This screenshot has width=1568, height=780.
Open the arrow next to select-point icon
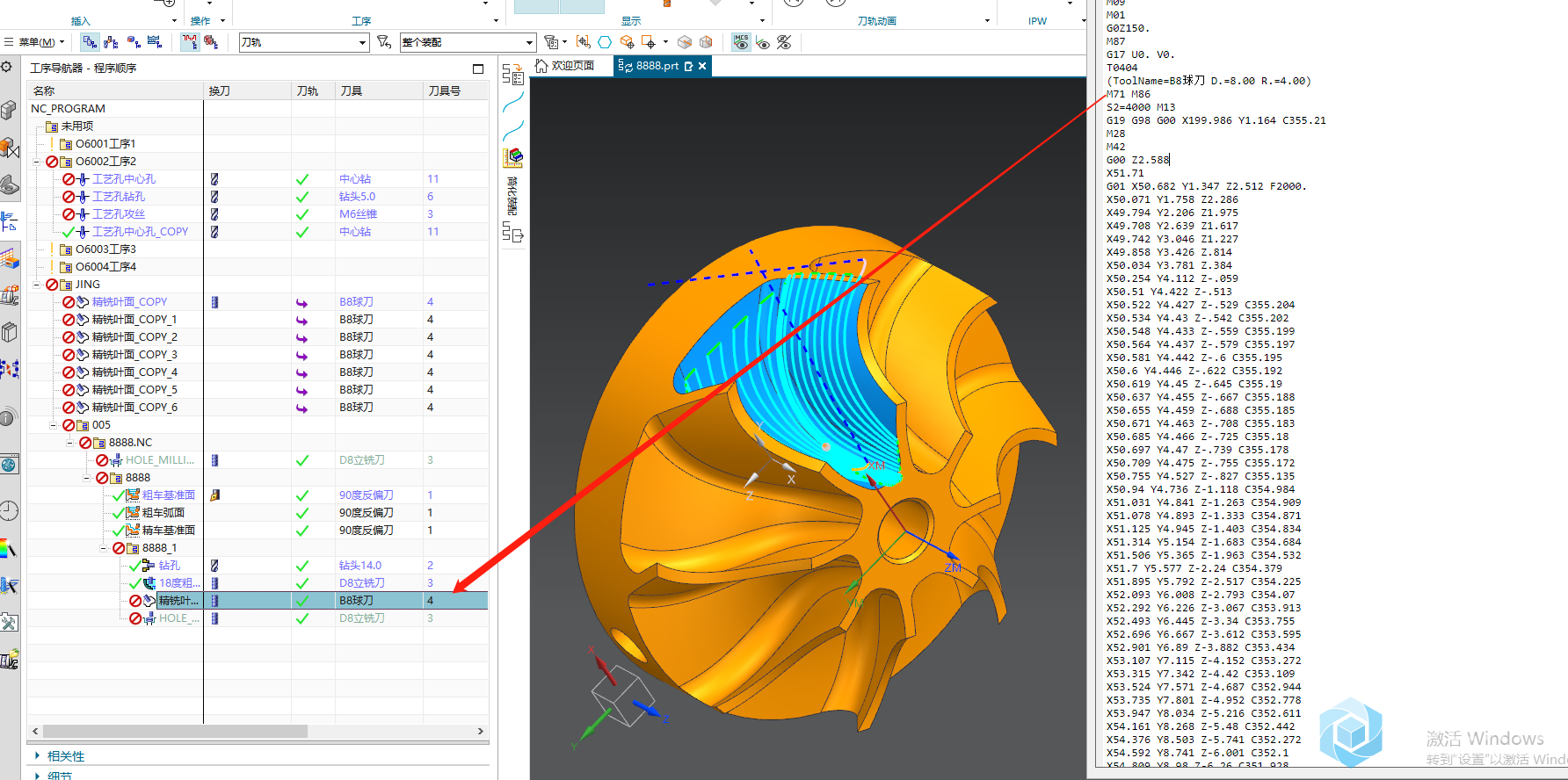tap(665, 42)
